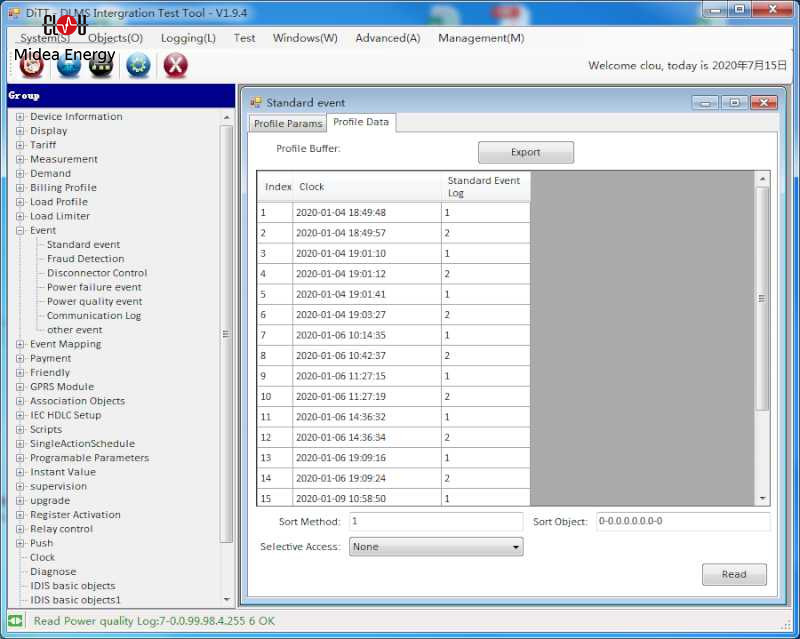Image resolution: width=800 pixels, height=639 pixels.
Task: Click the blue globe connect toolbar icon
Action: (67, 64)
